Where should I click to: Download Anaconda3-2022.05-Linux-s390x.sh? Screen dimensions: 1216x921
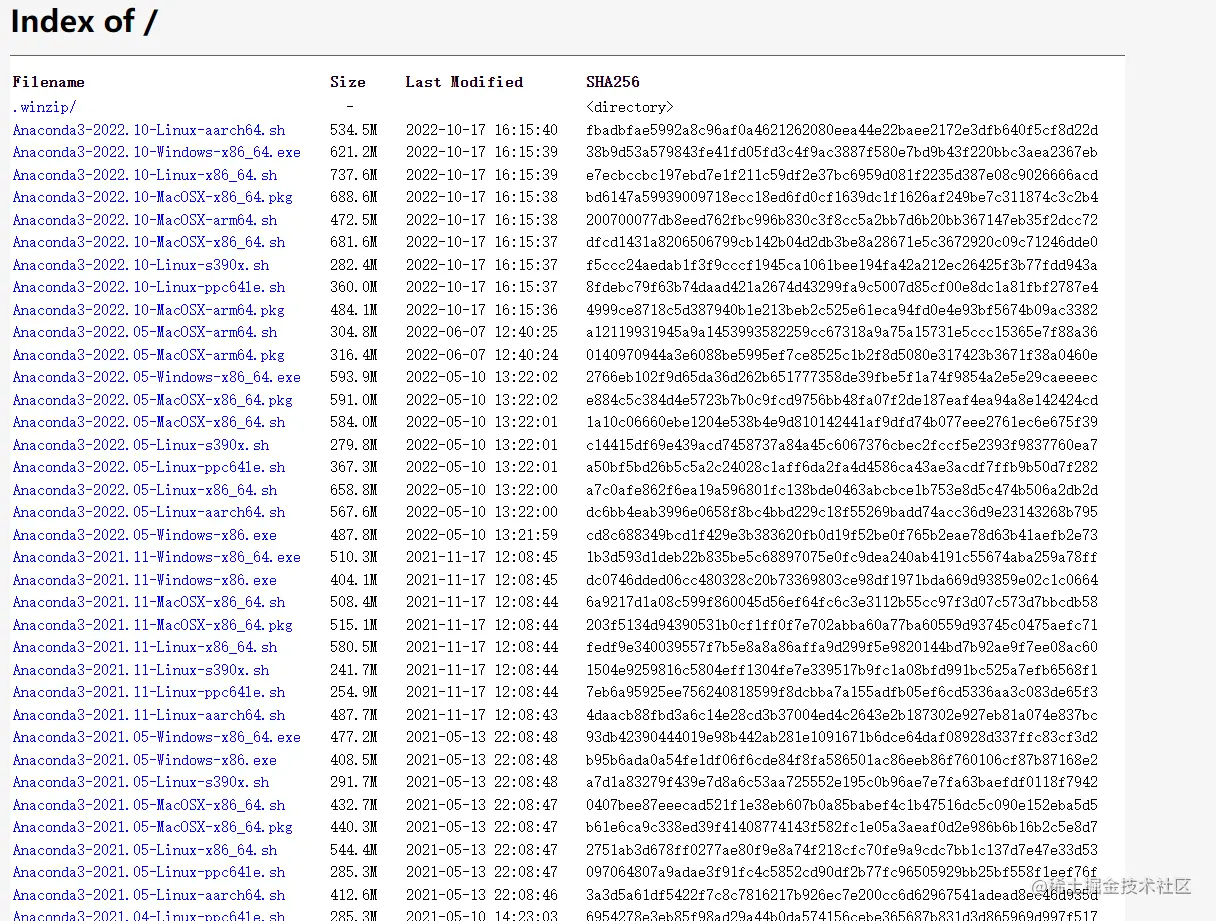[x=141, y=445]
